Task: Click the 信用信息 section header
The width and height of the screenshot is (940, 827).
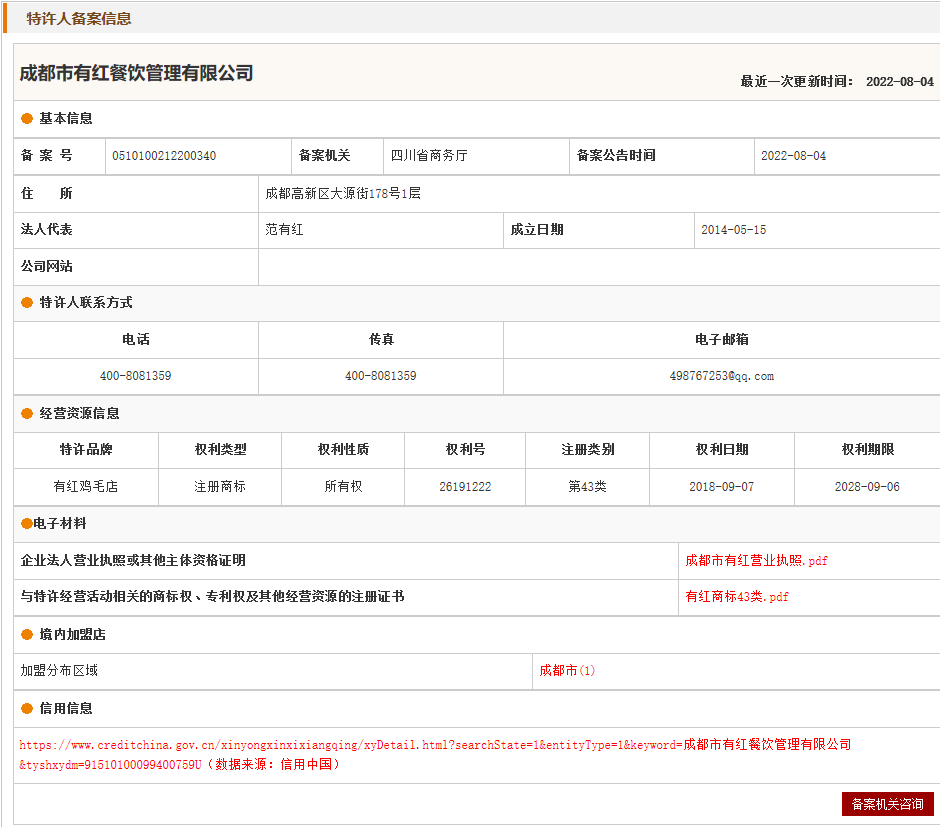Action: (x=66, y=708)
